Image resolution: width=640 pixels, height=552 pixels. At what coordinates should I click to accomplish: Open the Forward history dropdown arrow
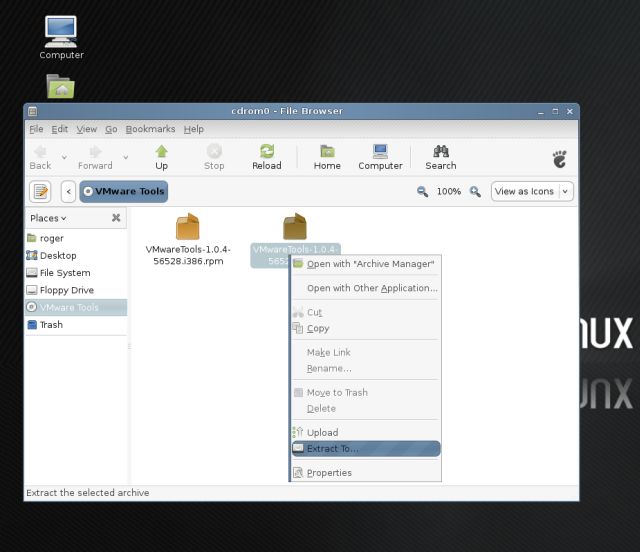pos(126,158)
